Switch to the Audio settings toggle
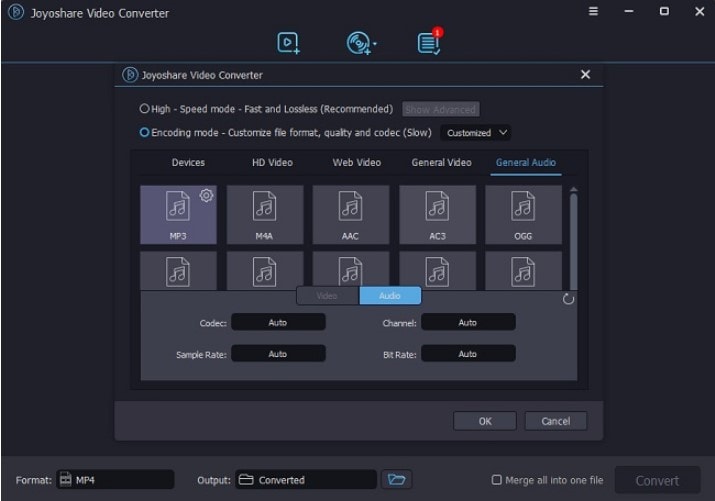This screenshot has width=715, height=501. point(390,296)
